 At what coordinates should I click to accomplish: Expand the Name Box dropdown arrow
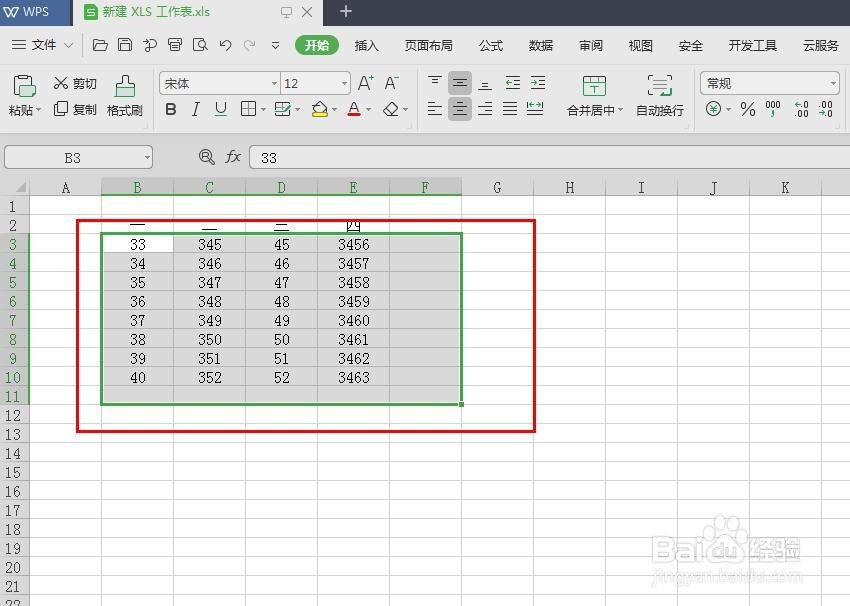coord(147,158)
